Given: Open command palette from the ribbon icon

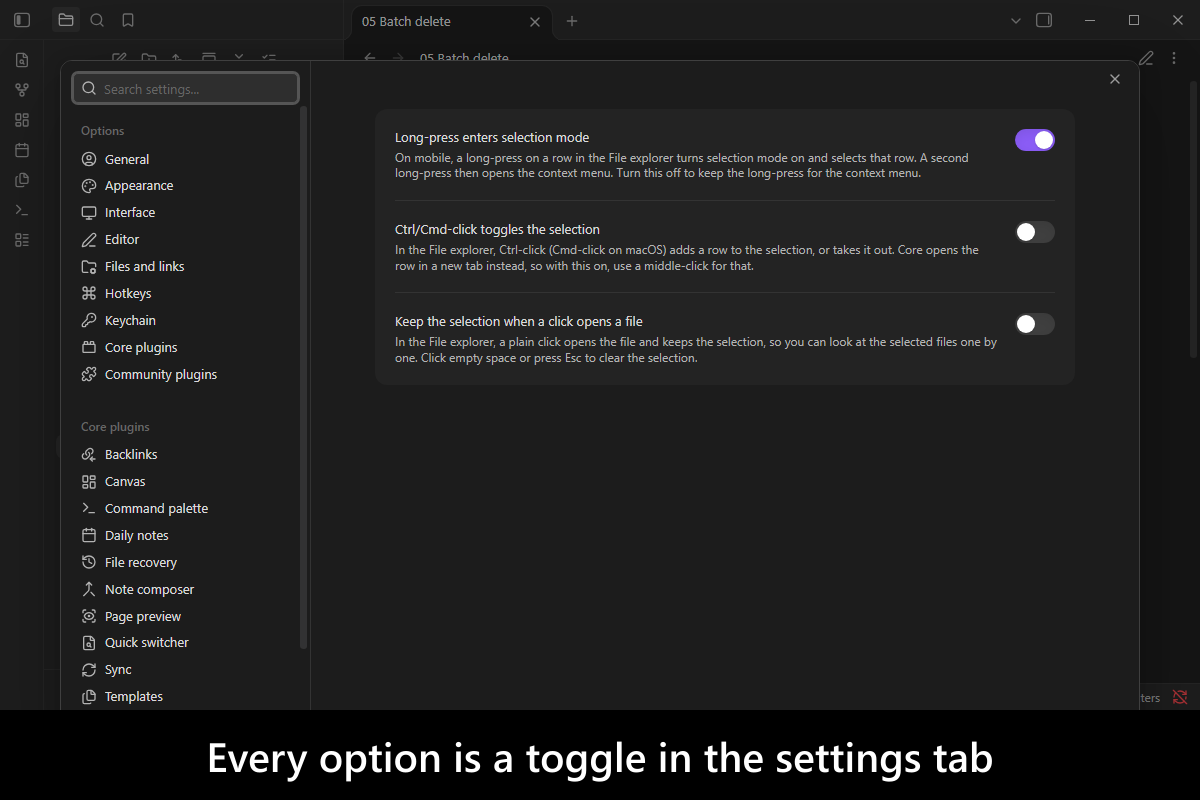Looking at the screenshot, I should 22,210.
